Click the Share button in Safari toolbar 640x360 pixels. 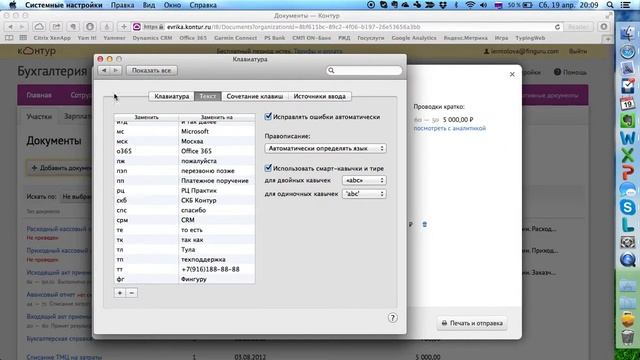pyautogui.click(x=56, y=27)
